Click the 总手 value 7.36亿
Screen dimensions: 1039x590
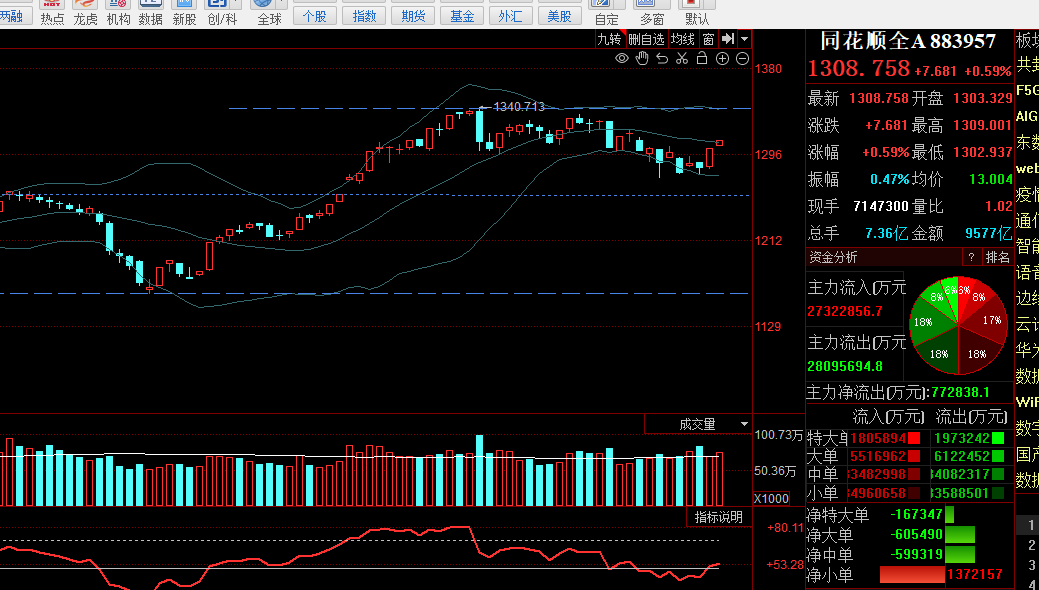click(887, 233)
